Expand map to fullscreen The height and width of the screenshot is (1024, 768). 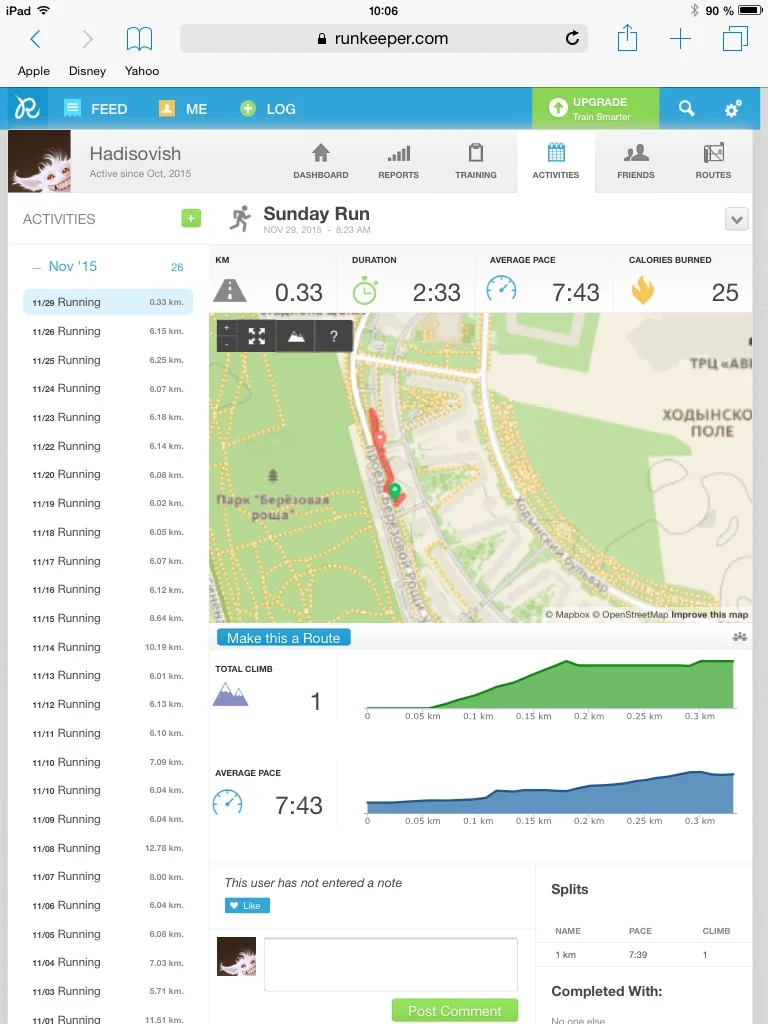pos(257,336)
